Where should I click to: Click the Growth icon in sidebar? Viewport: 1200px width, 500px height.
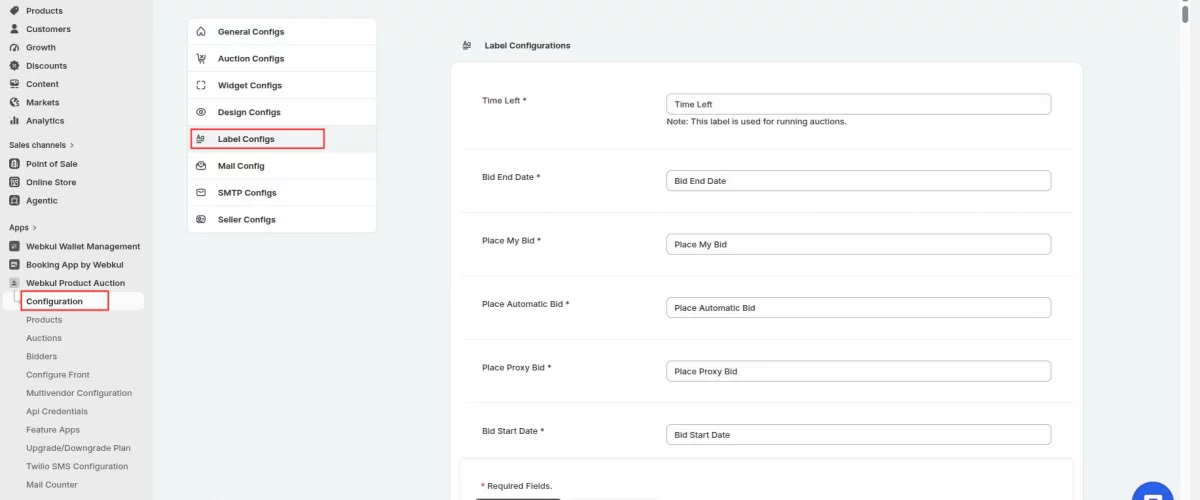(x=14, y=47)
